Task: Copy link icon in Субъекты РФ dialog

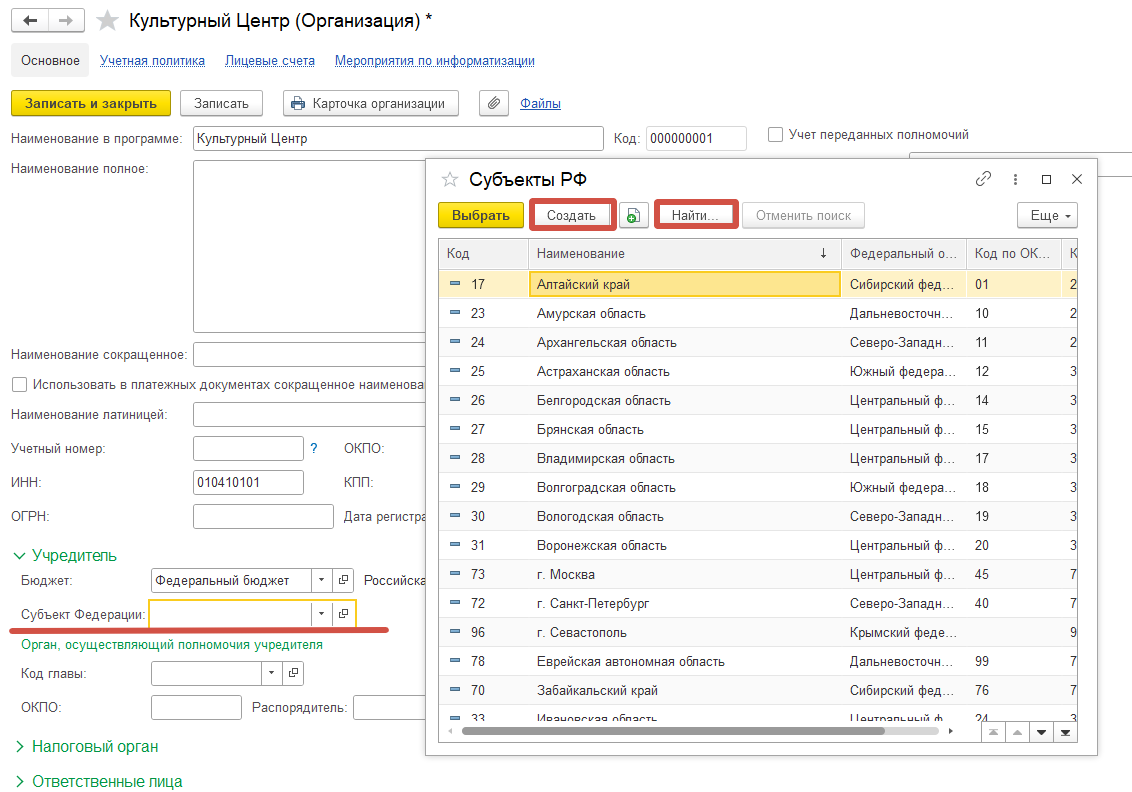Action: (x=983, y=179)
